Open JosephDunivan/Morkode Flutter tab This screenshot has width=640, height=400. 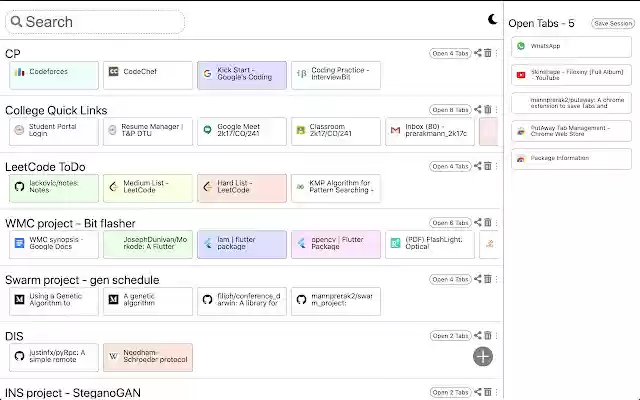[148, 244]
